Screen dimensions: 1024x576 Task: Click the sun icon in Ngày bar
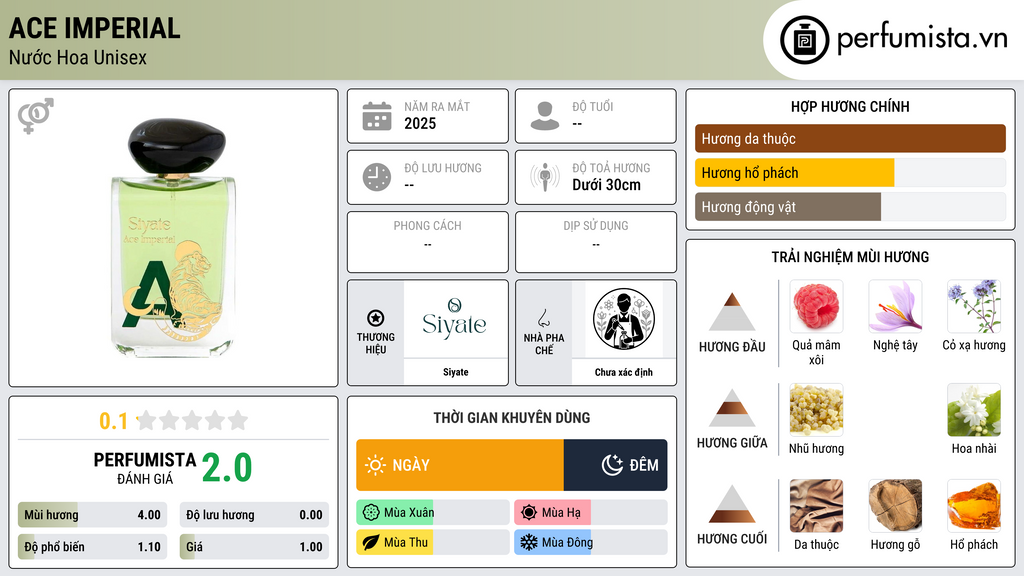(x=375, y=465)
